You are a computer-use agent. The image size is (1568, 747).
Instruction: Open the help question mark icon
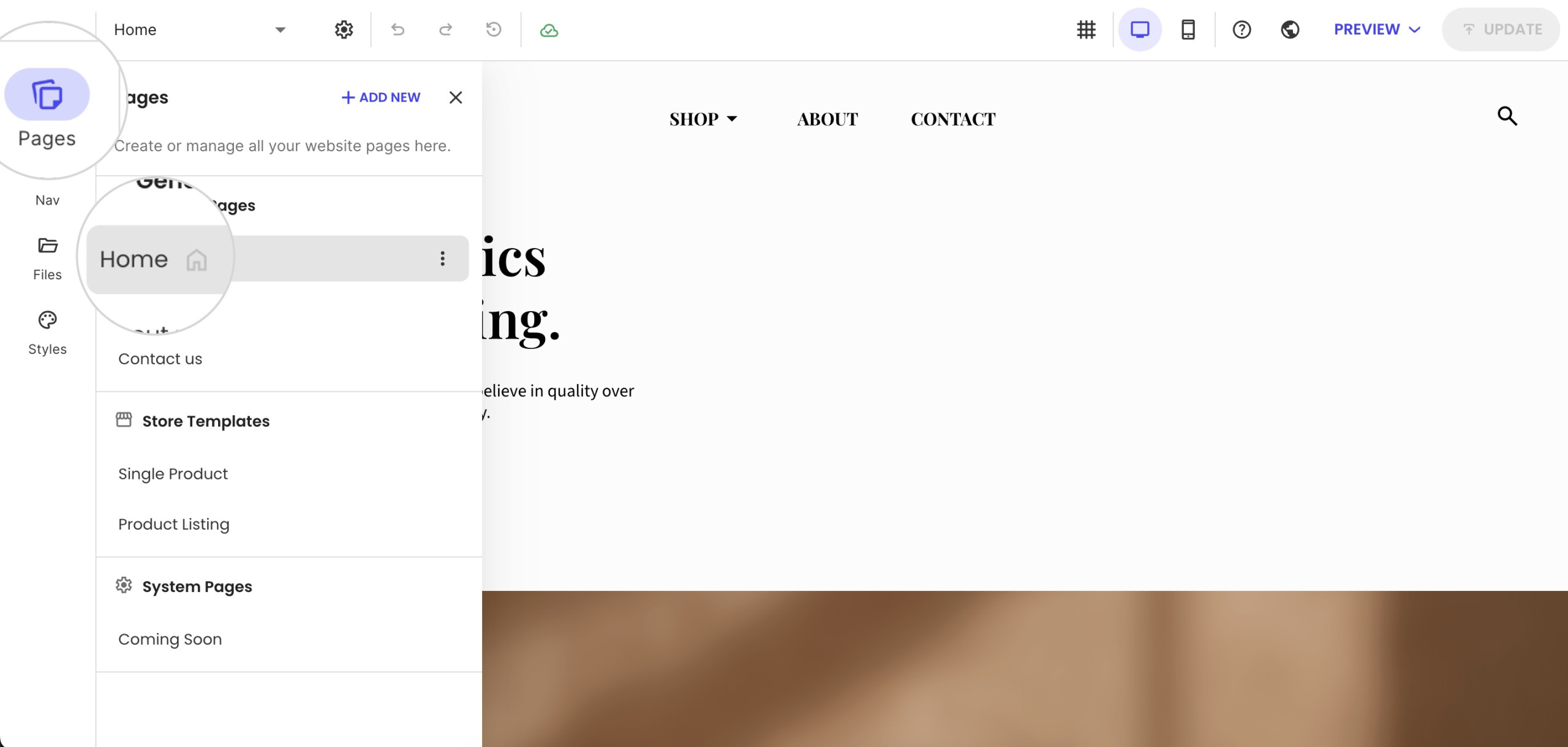(1242, 29)
